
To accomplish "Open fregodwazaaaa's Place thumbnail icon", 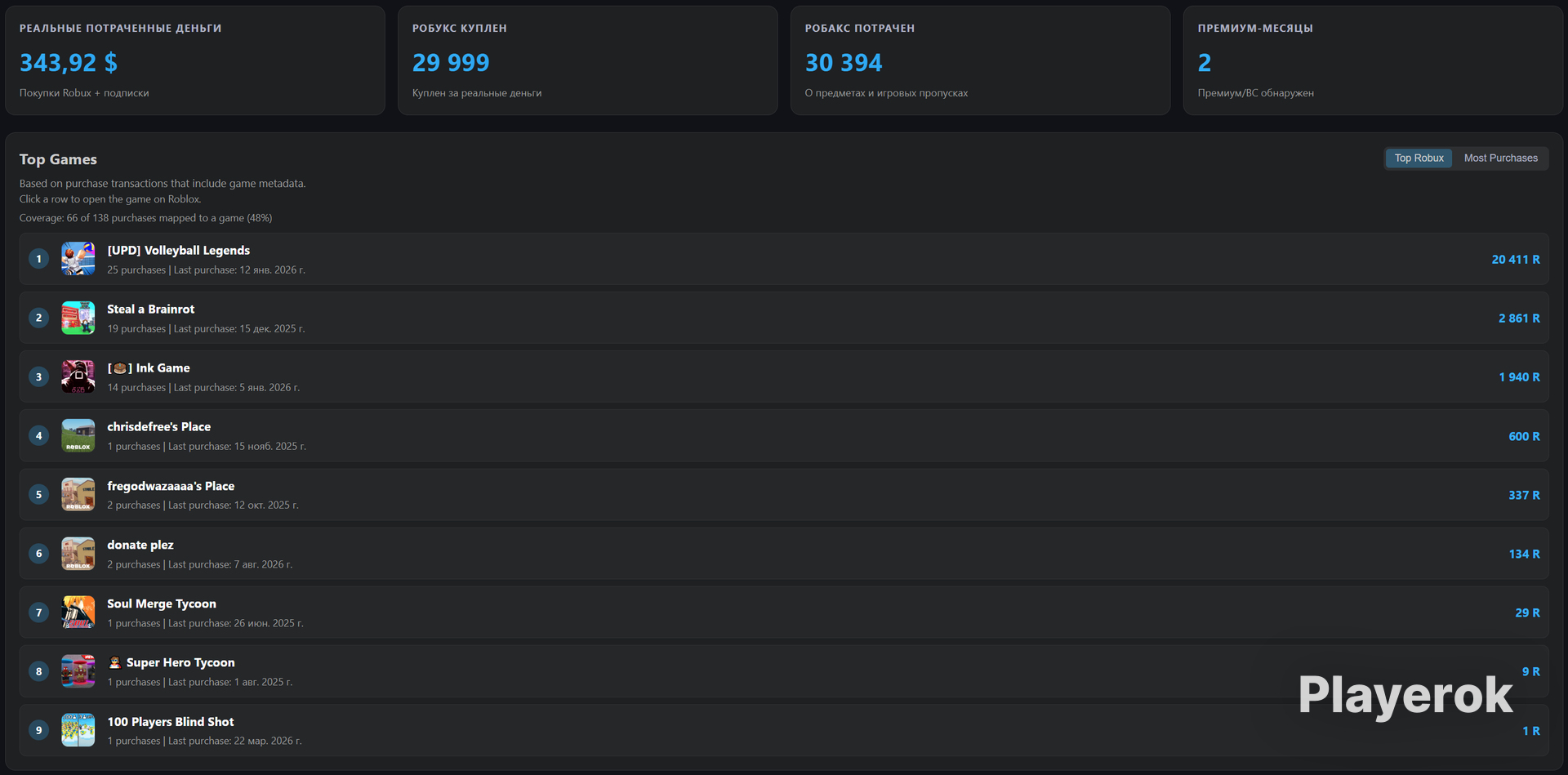I will (78, 494).
